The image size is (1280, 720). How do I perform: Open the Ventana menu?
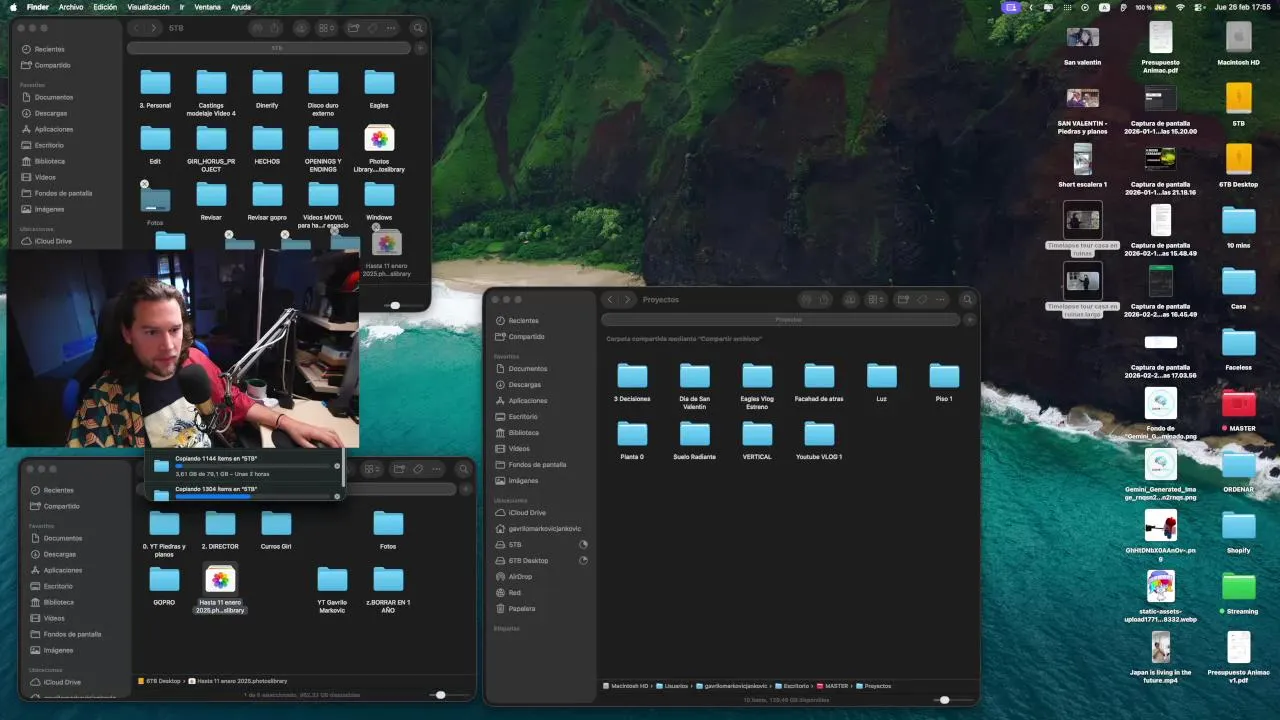(x=208, y=7)
